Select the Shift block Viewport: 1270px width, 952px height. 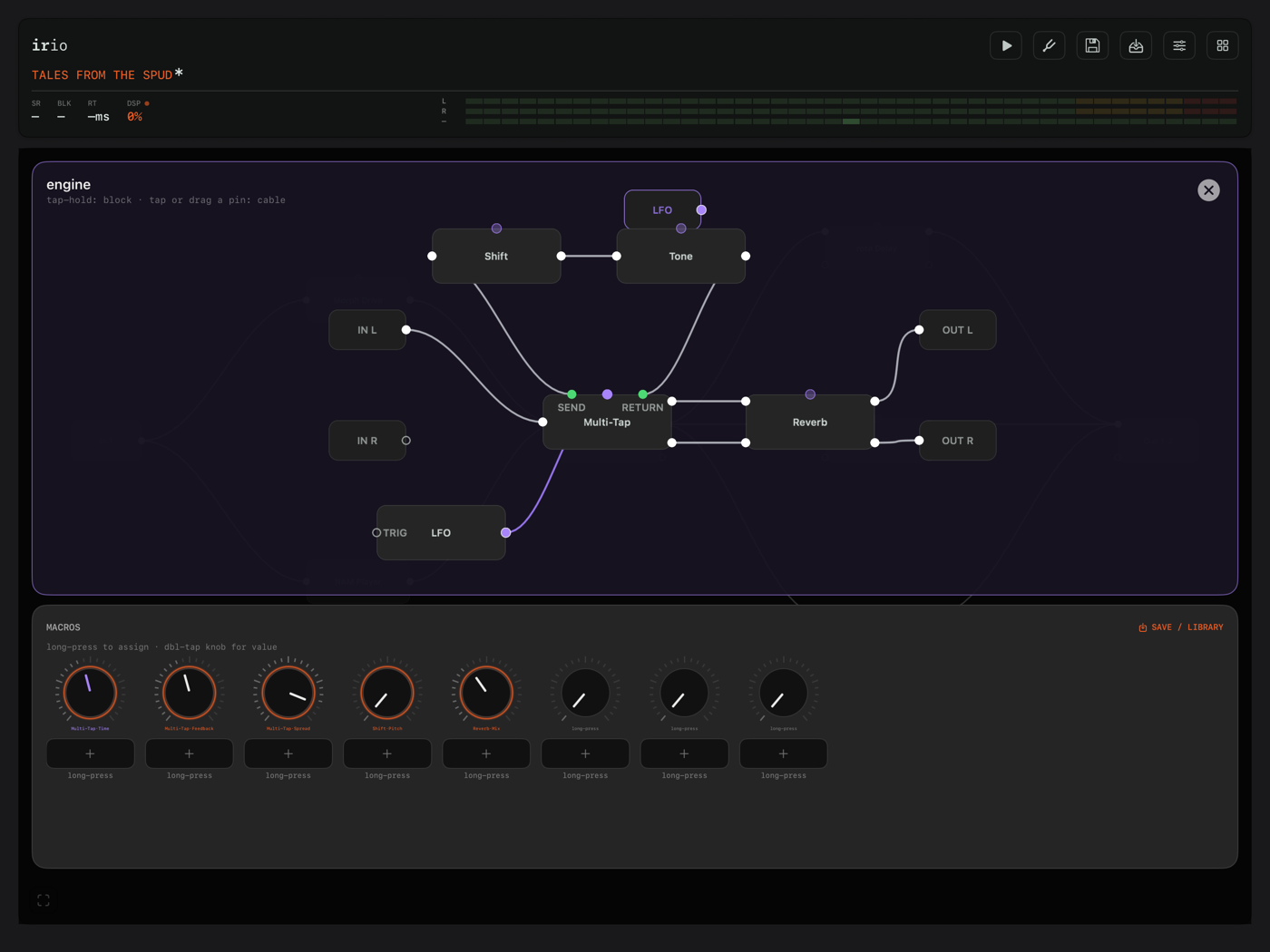(x=496, y=257)
